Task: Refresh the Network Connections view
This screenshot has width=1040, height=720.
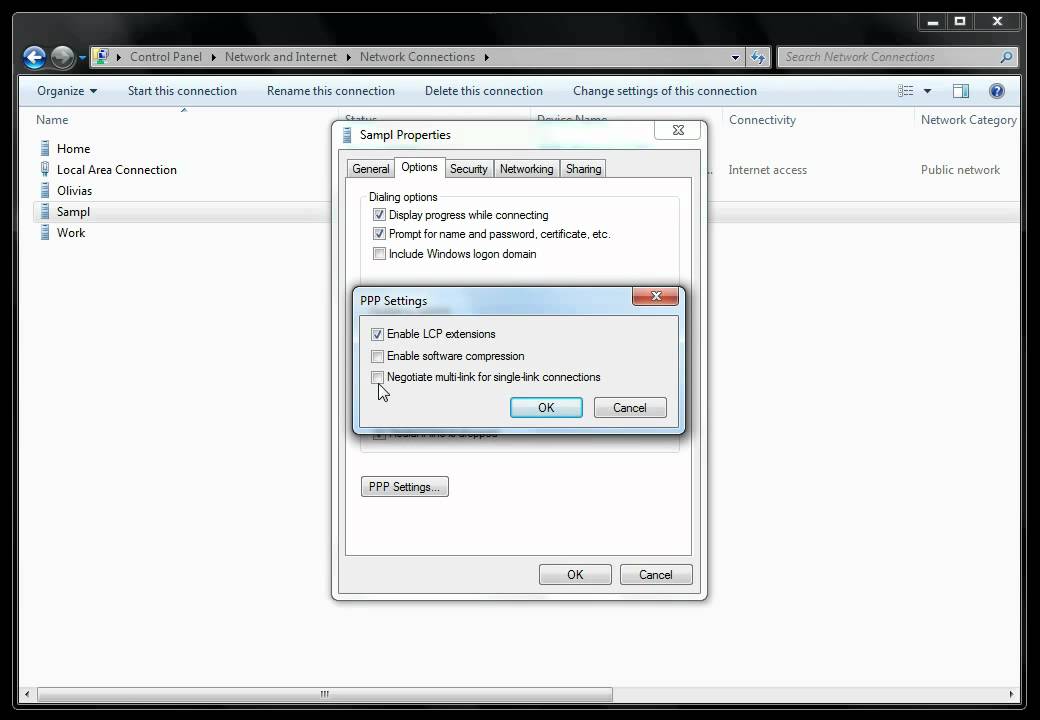Action: coord(757,58)
